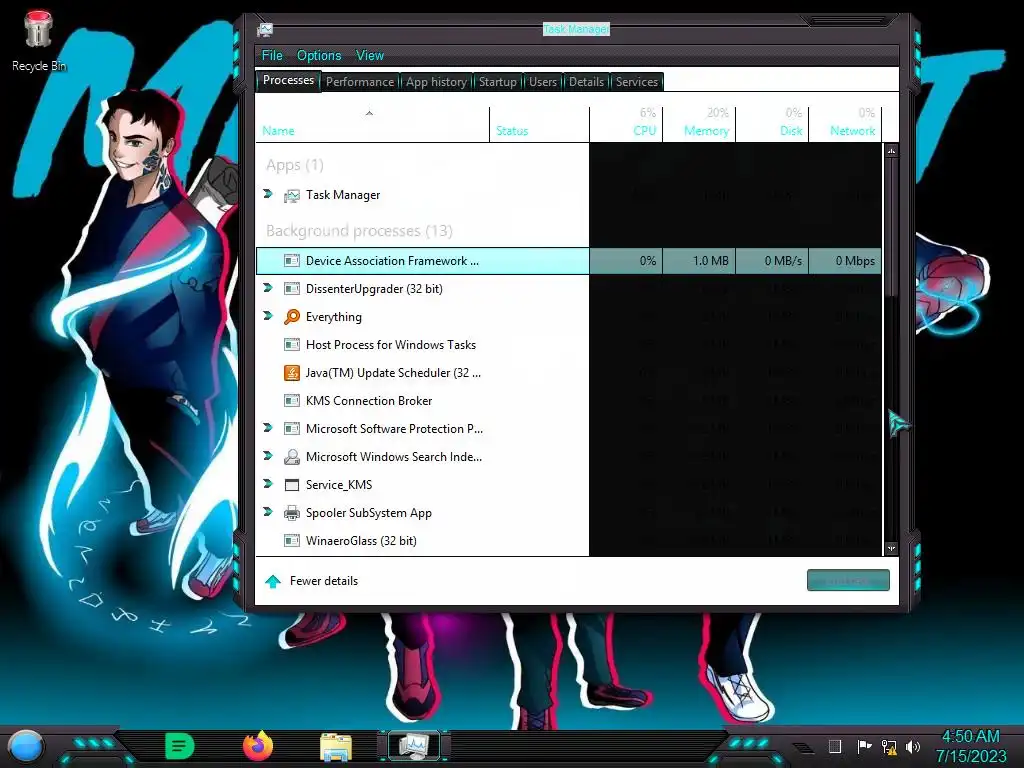The height and width of the screenshot is (768, 1024).
Task: Click the 0 Mbps network cell
Action: (846, 261)
